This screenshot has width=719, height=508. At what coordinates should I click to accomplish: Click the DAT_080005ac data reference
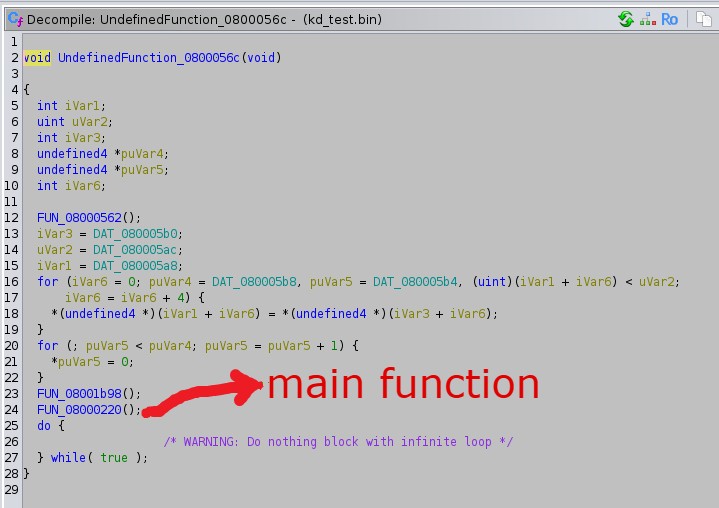pos(135,250)
